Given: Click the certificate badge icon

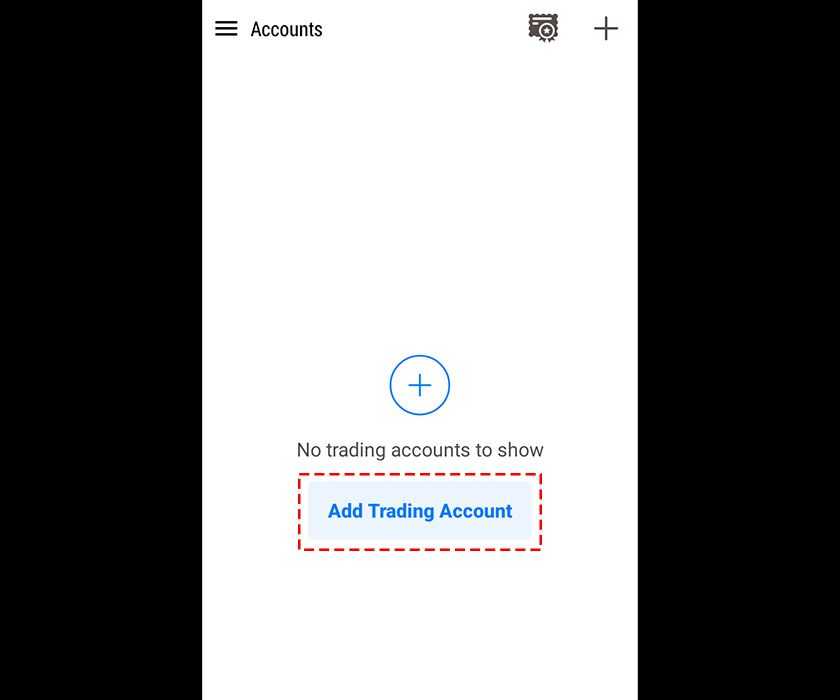Looking at the screenshot, I should click(543, 28).
